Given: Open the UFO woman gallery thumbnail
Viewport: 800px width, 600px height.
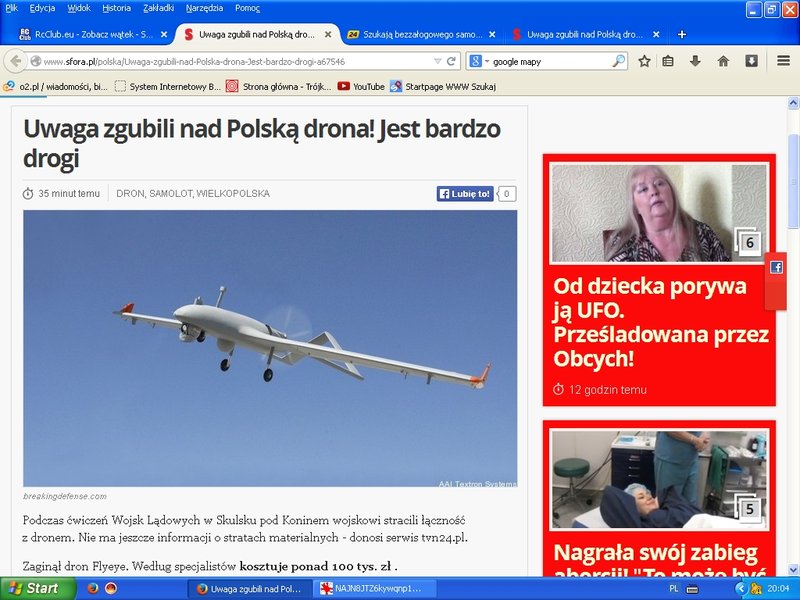Looking at the screenshot, I should pyautogui.click(x=659, y=213).
